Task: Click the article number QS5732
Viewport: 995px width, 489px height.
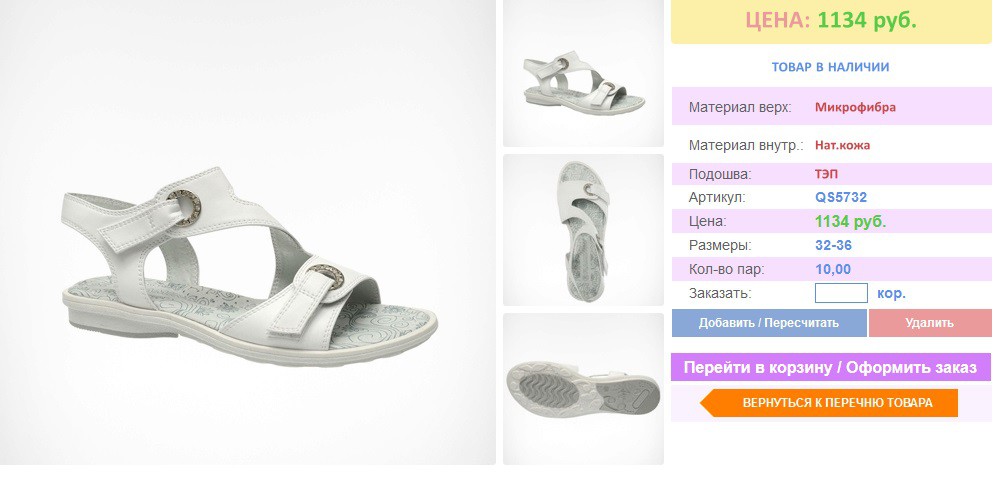Action: pyautogui.click(x=841, y=197)
